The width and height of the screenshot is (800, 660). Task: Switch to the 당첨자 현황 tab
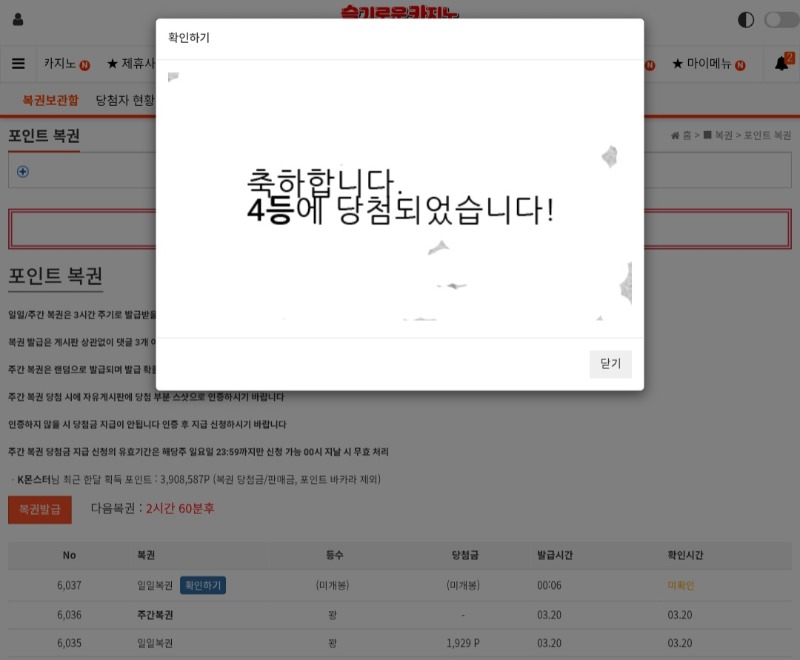pos(125,100)
